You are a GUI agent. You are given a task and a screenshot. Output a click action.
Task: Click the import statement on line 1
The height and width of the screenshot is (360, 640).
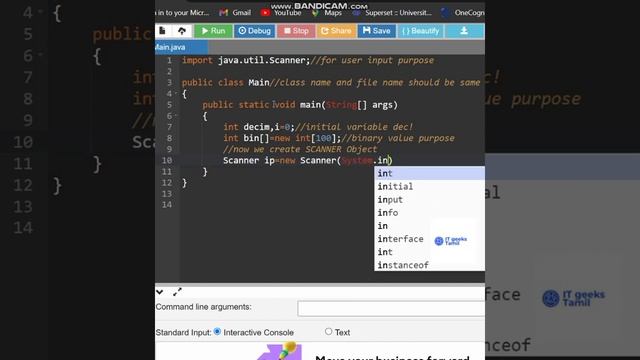pos(308,60)
